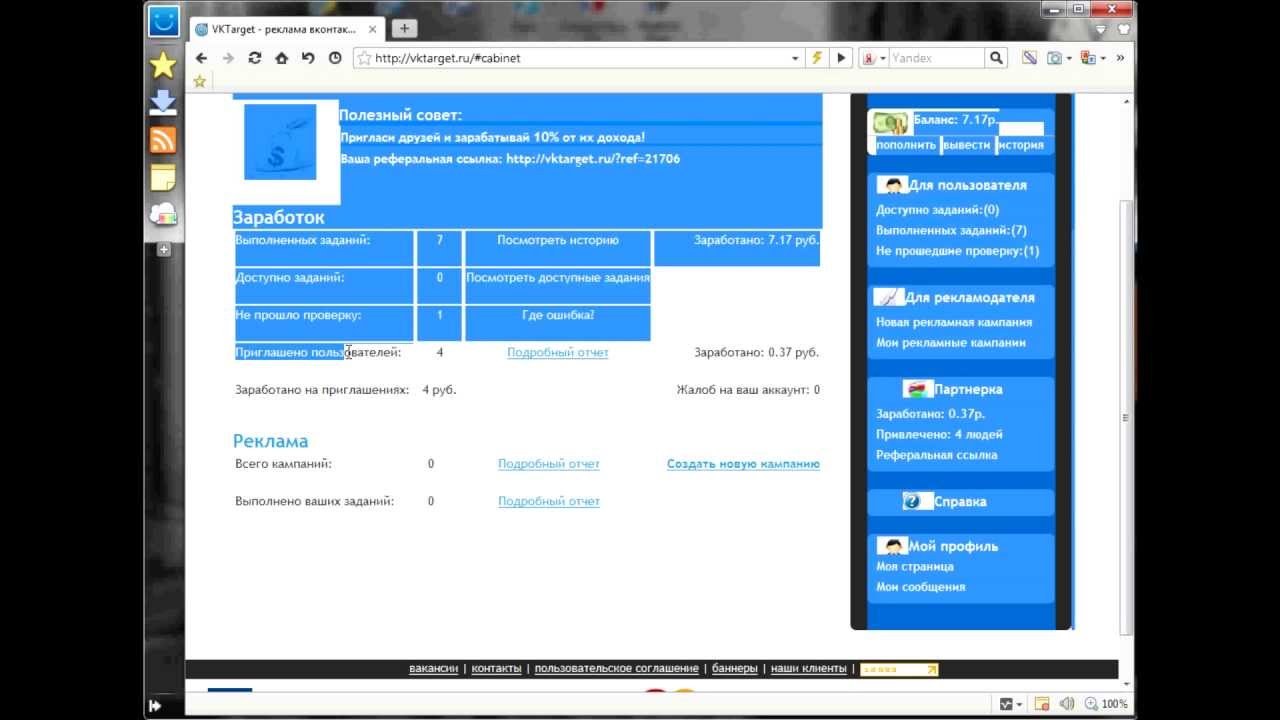Open the yellow notes sidebar icon
This screenshot has width=1280, height=720.
pos(163,177)
